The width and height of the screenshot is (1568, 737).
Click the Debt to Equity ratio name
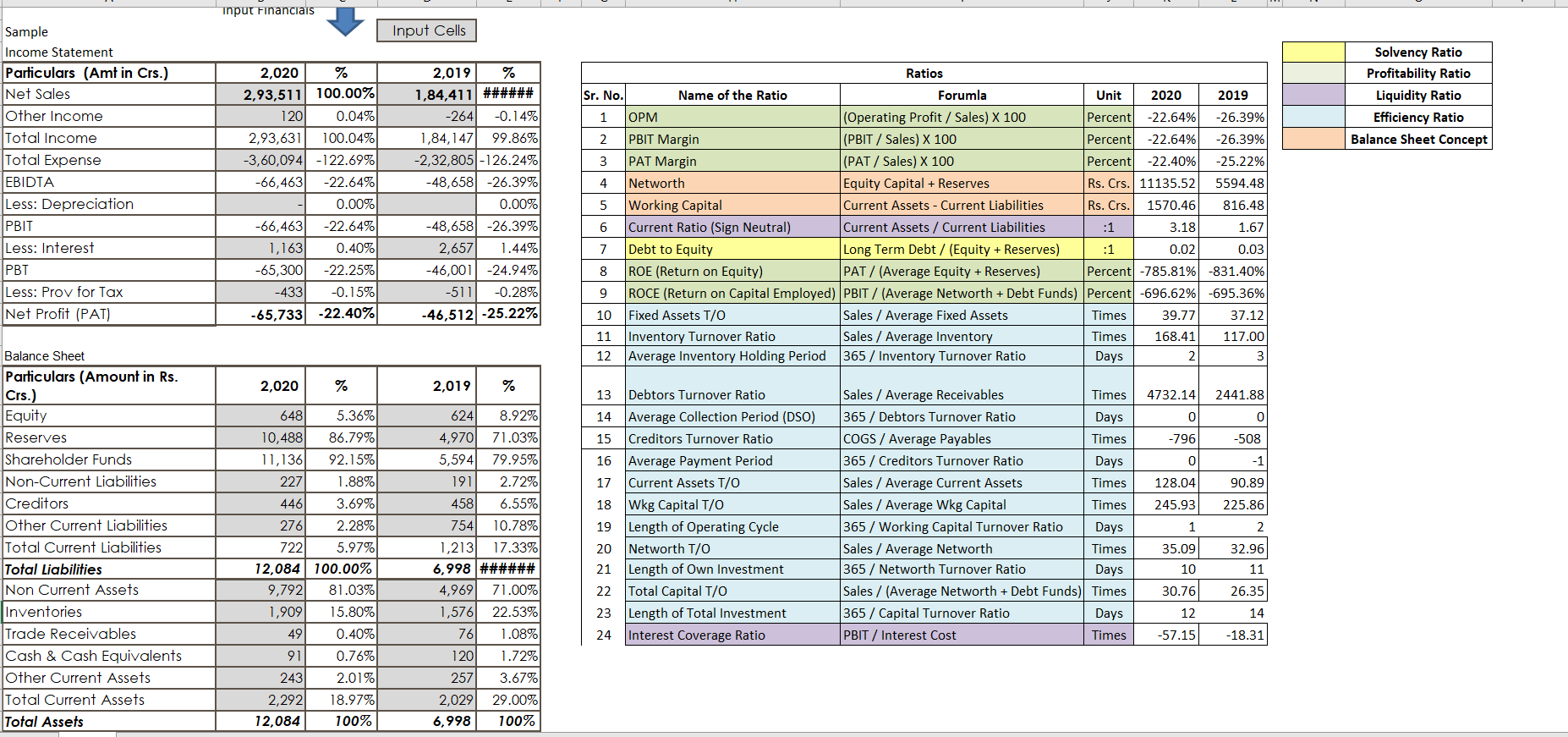(x=732, y=249)
